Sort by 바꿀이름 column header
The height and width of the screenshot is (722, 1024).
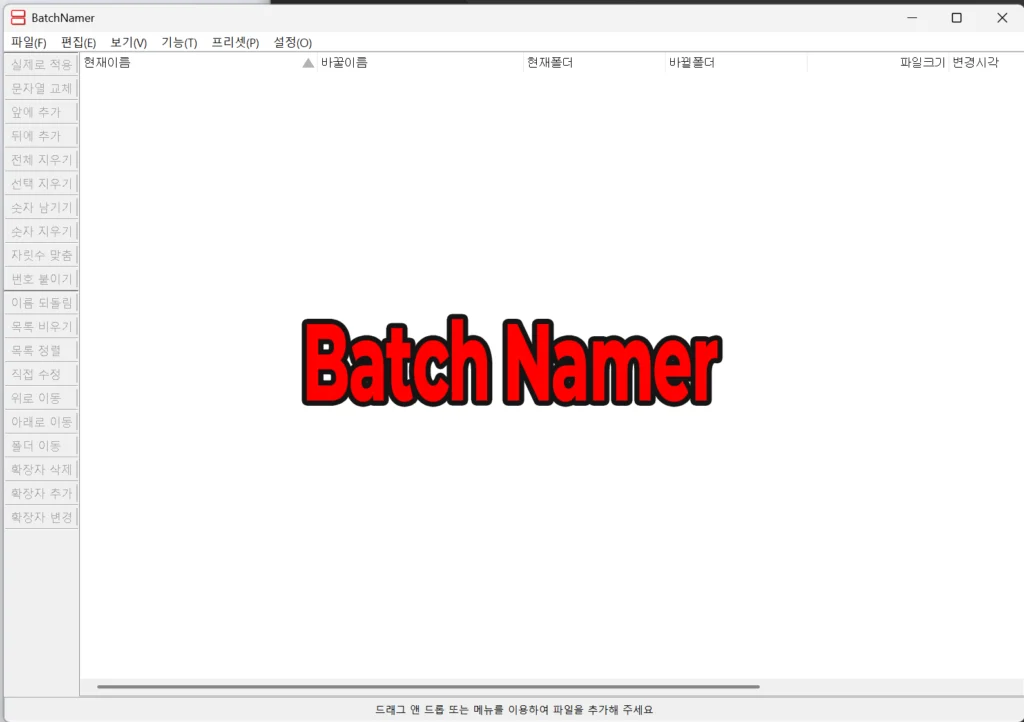click(421, 63)
